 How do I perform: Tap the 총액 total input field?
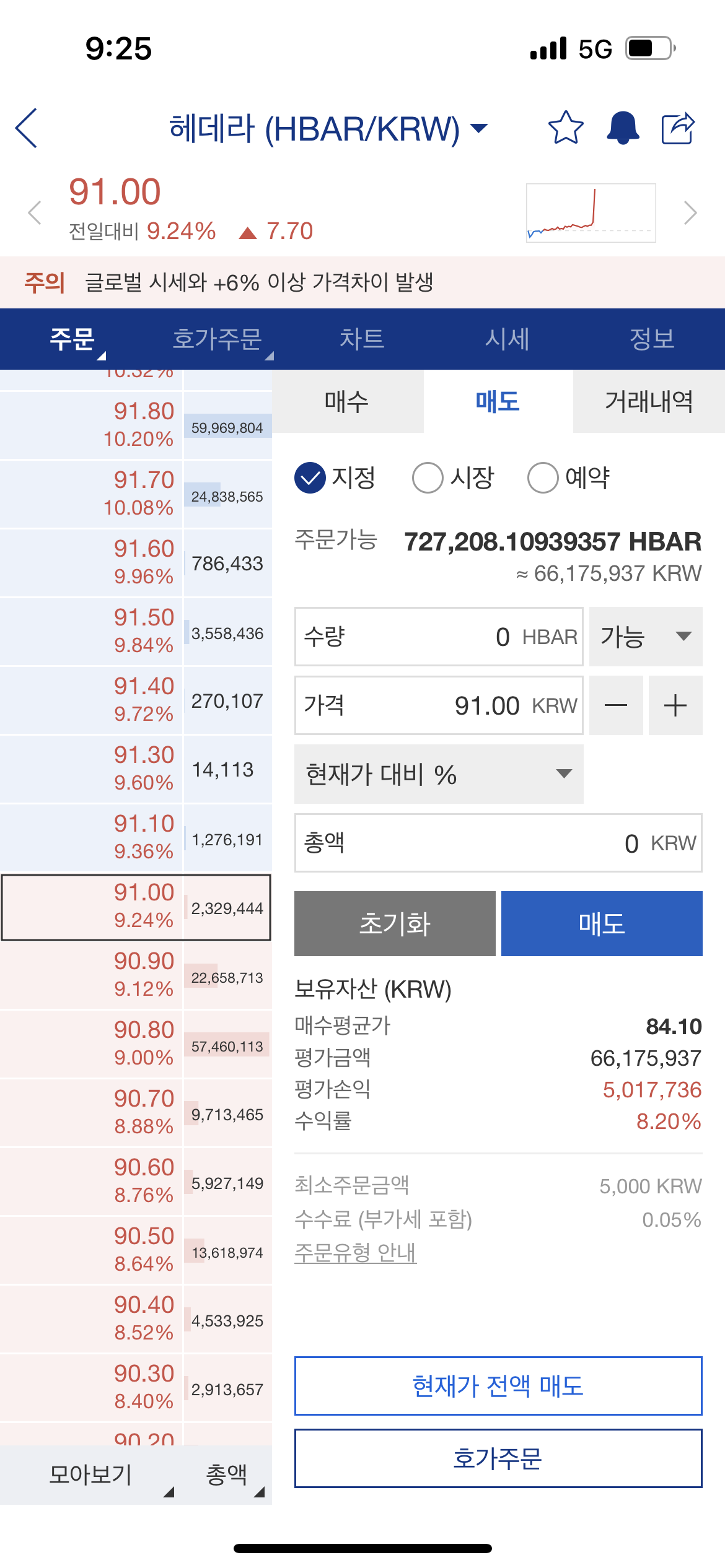tap(498, 843)
